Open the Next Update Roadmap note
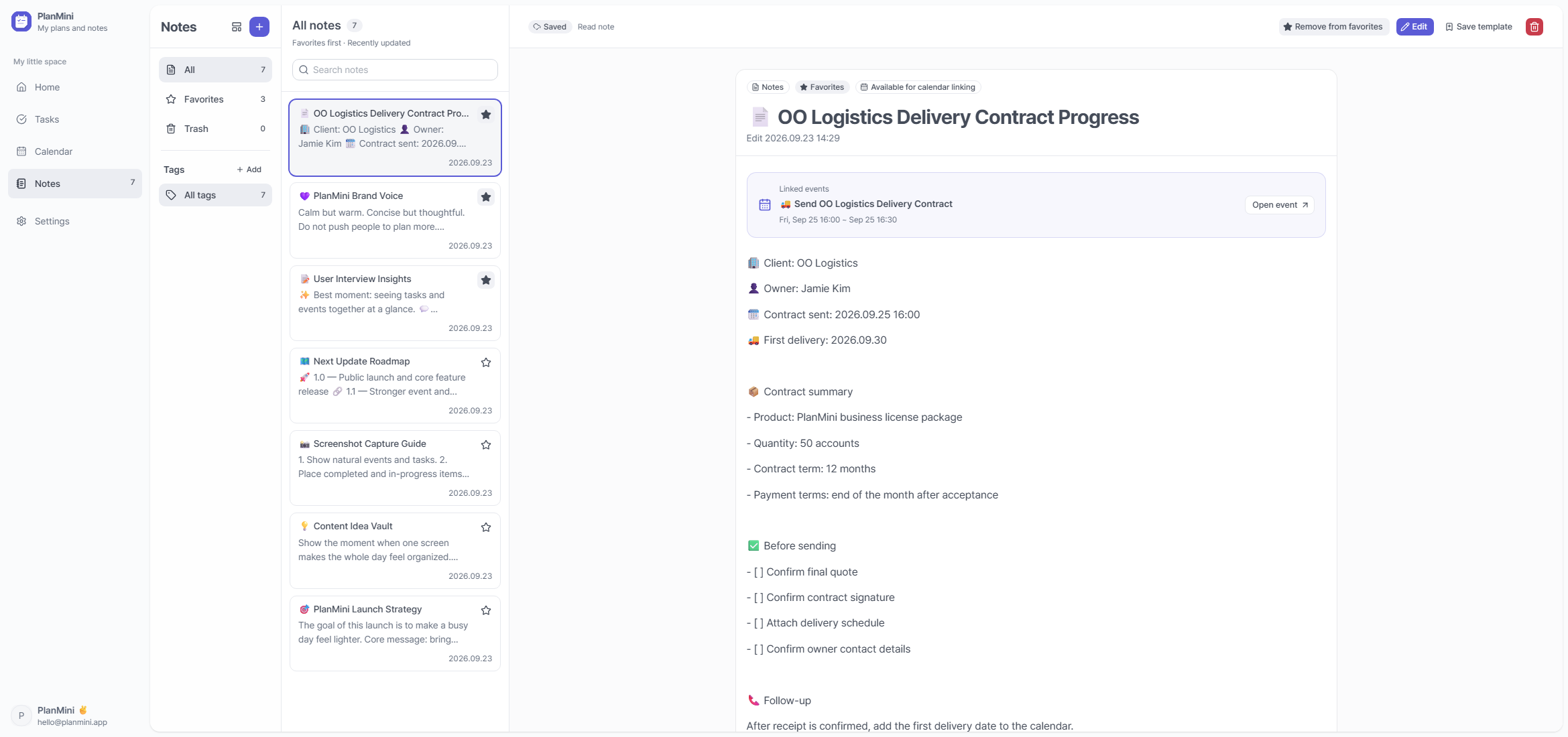This screenshot has width=1568, height=737. pos(395,385)
